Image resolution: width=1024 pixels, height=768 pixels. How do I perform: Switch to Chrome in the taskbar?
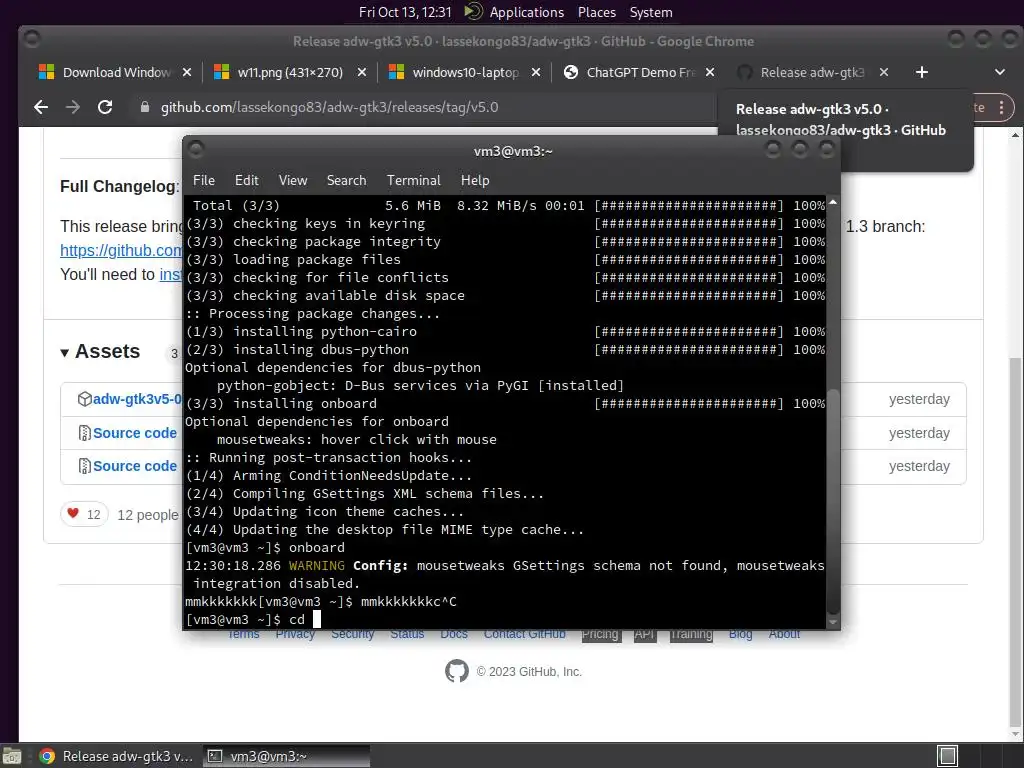point(116,756)
